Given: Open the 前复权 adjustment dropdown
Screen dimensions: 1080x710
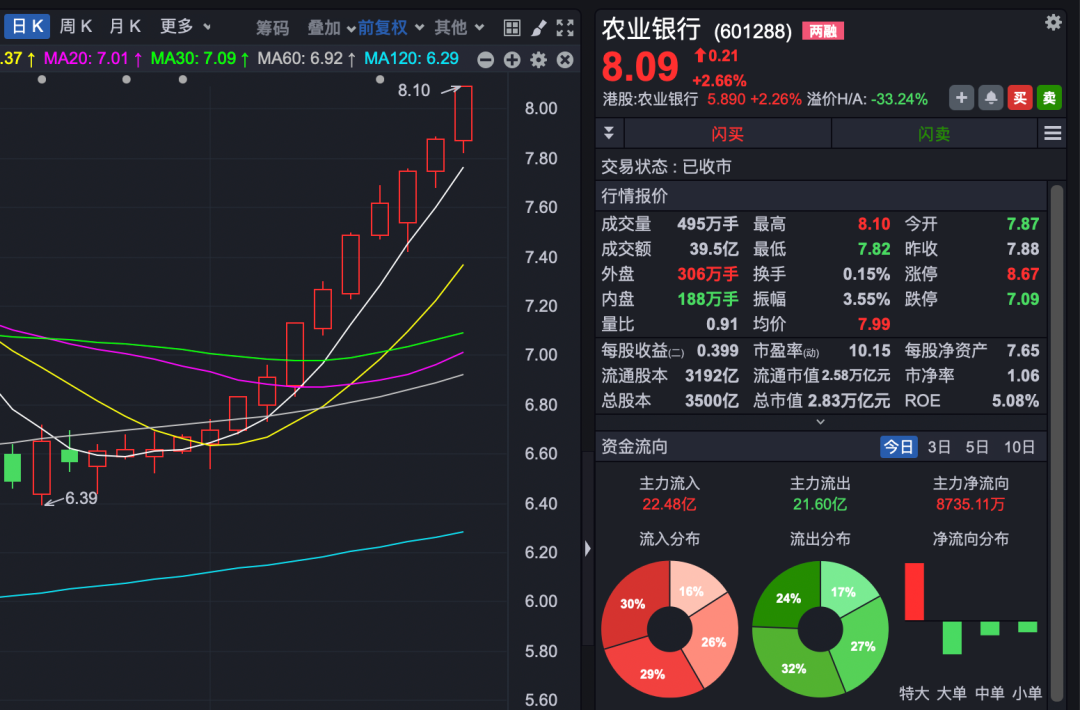Looking at the screenshot, I should (391, 27).
